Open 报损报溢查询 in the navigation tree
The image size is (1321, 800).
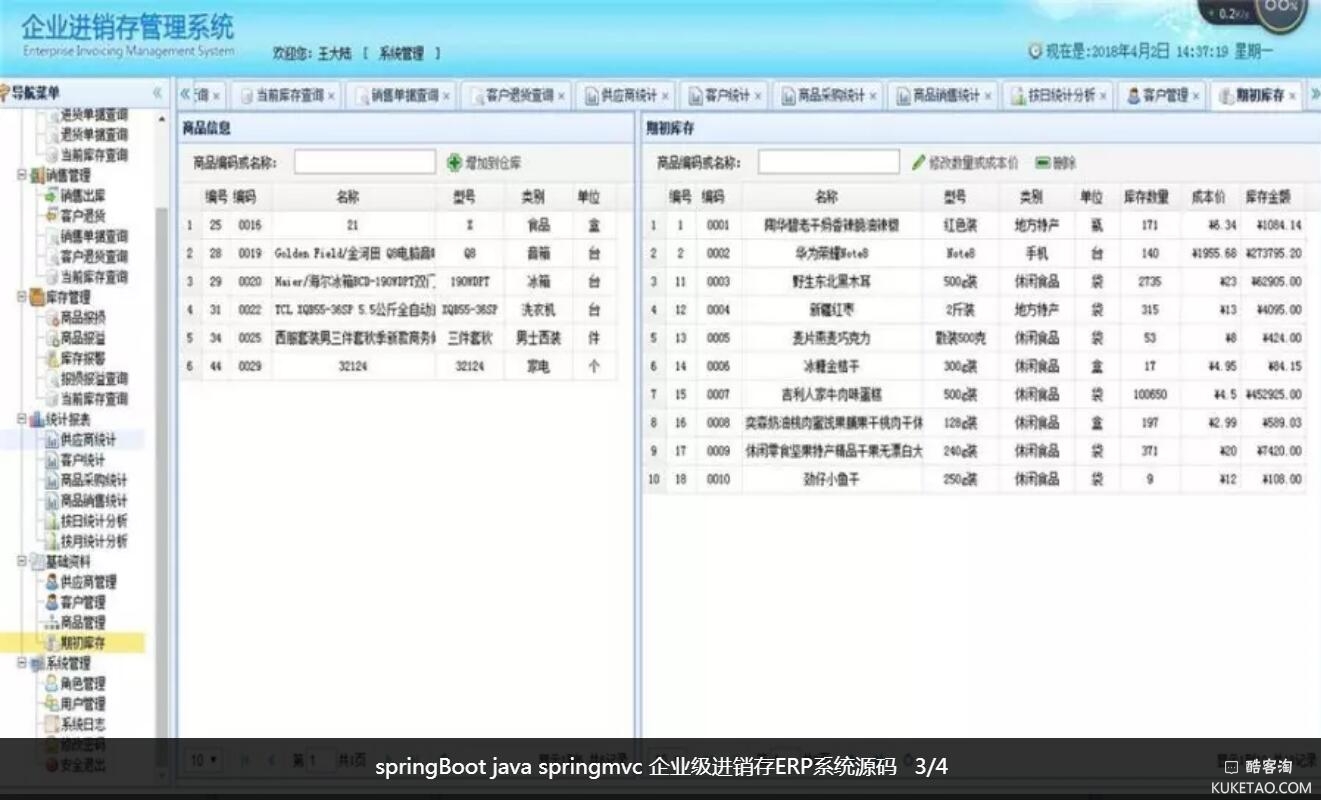[x=93, y=378]
